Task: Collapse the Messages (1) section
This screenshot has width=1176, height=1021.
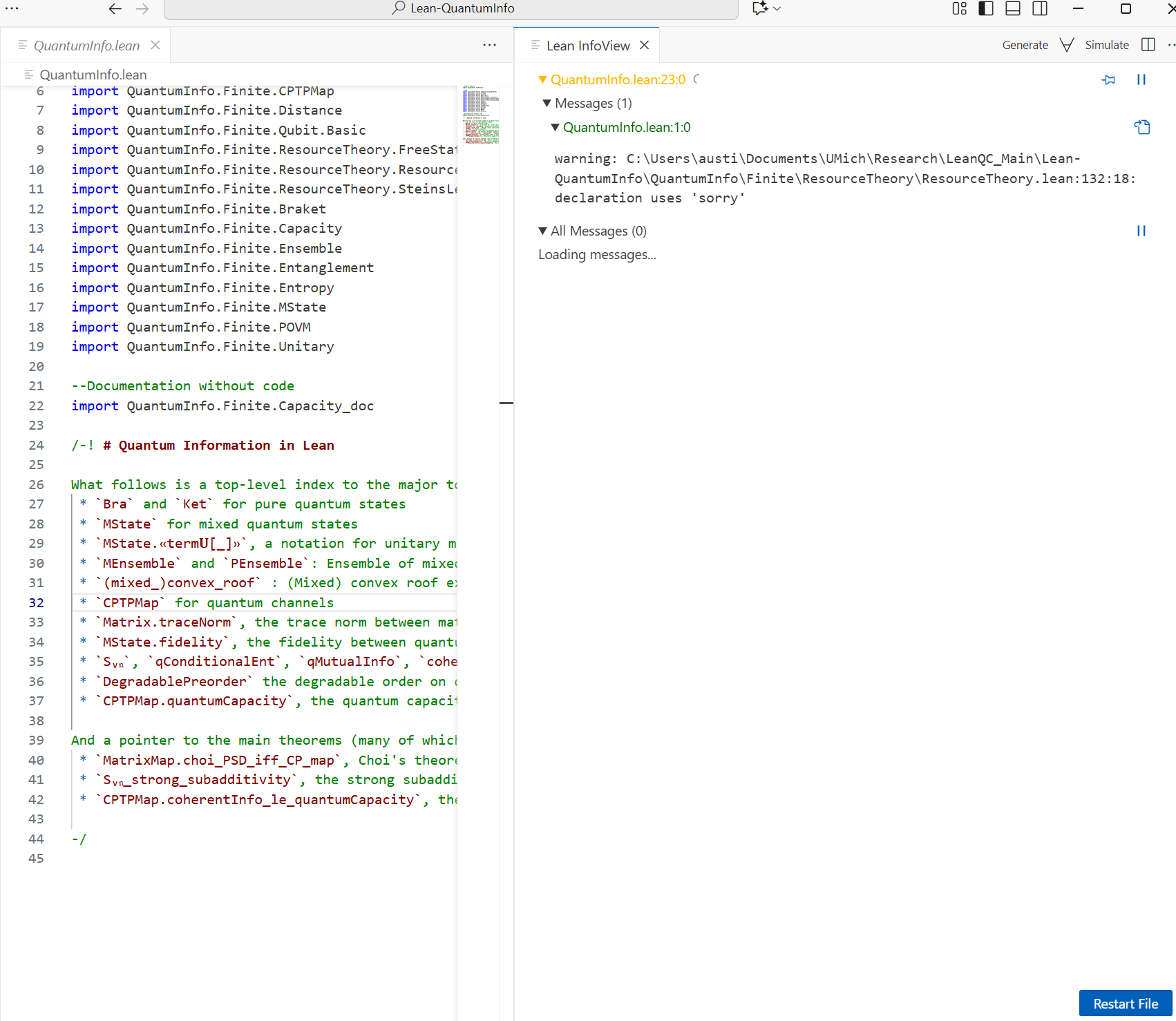Action: 547,104
